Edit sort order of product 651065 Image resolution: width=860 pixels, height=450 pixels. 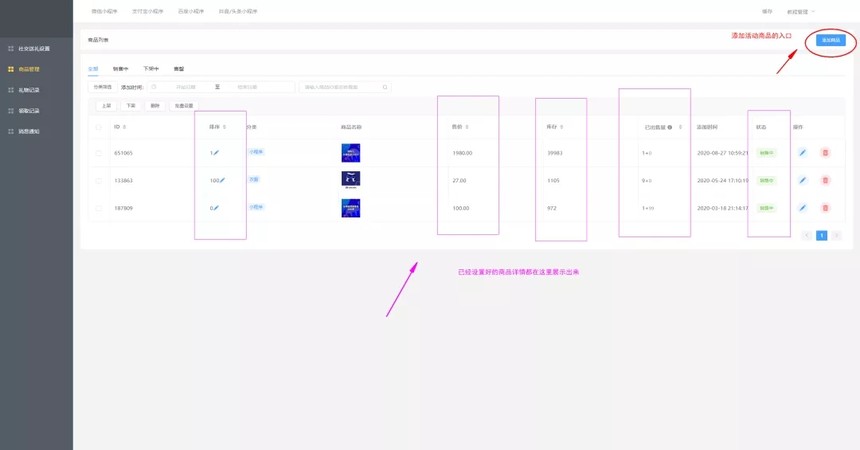click(x=216, y=153)
